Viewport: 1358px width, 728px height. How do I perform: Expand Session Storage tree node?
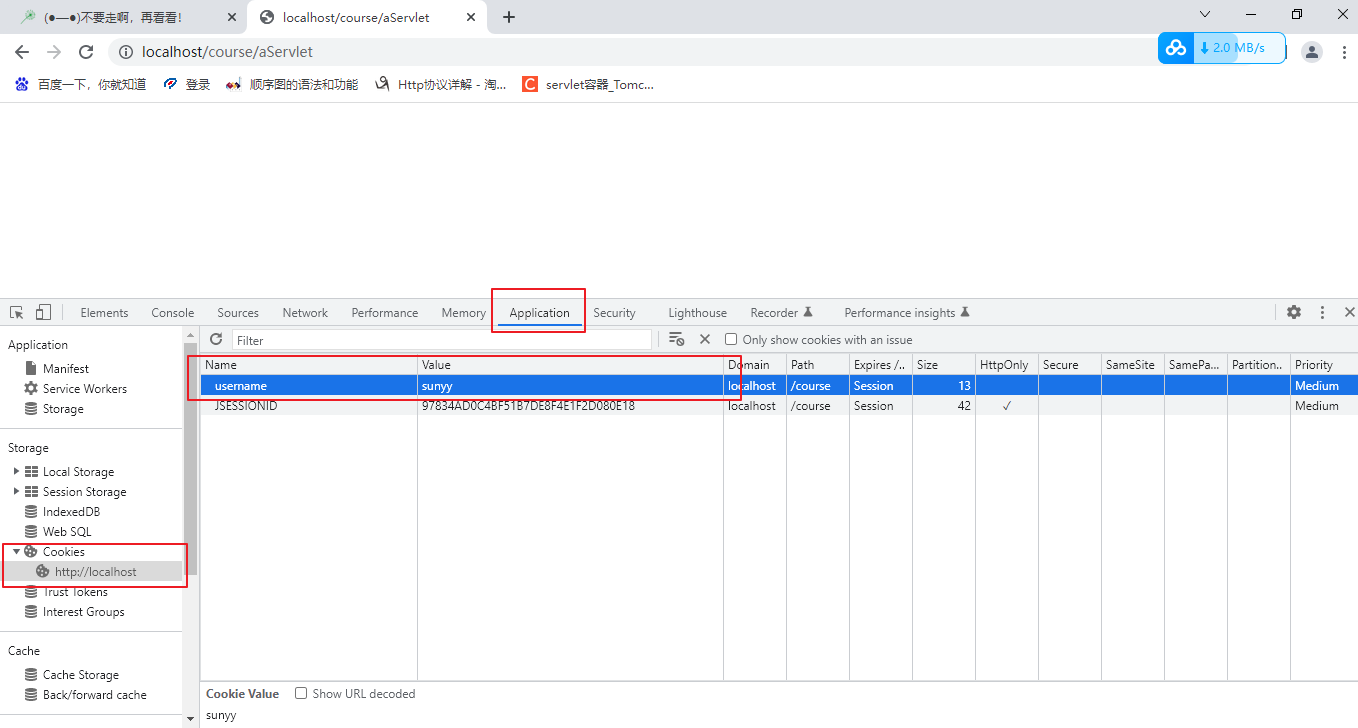coord(16,492)
